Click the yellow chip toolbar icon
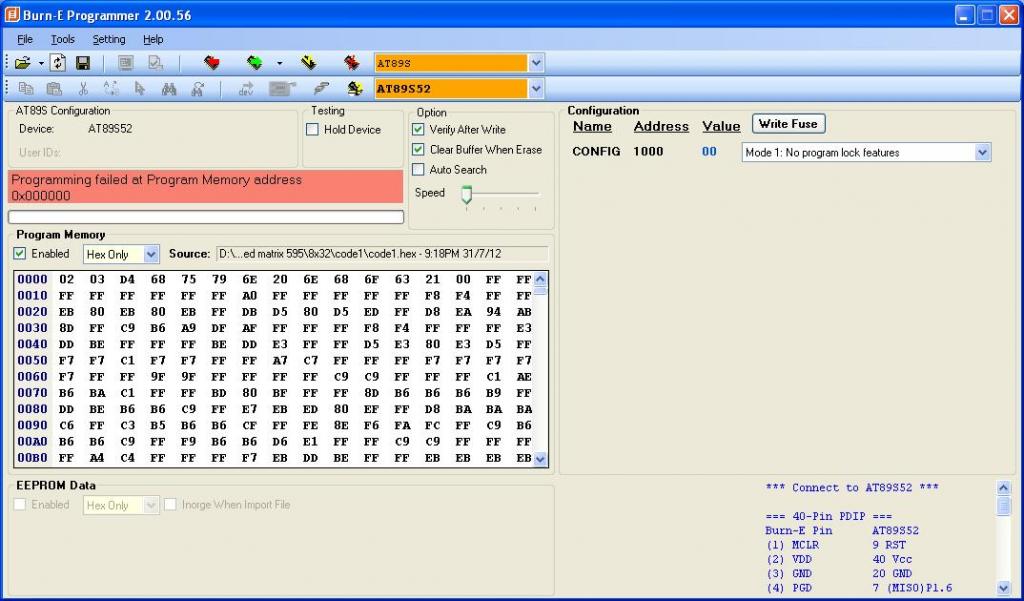Image resolution: width=1024 pixels, height=601 pixels. coord(308,63)
